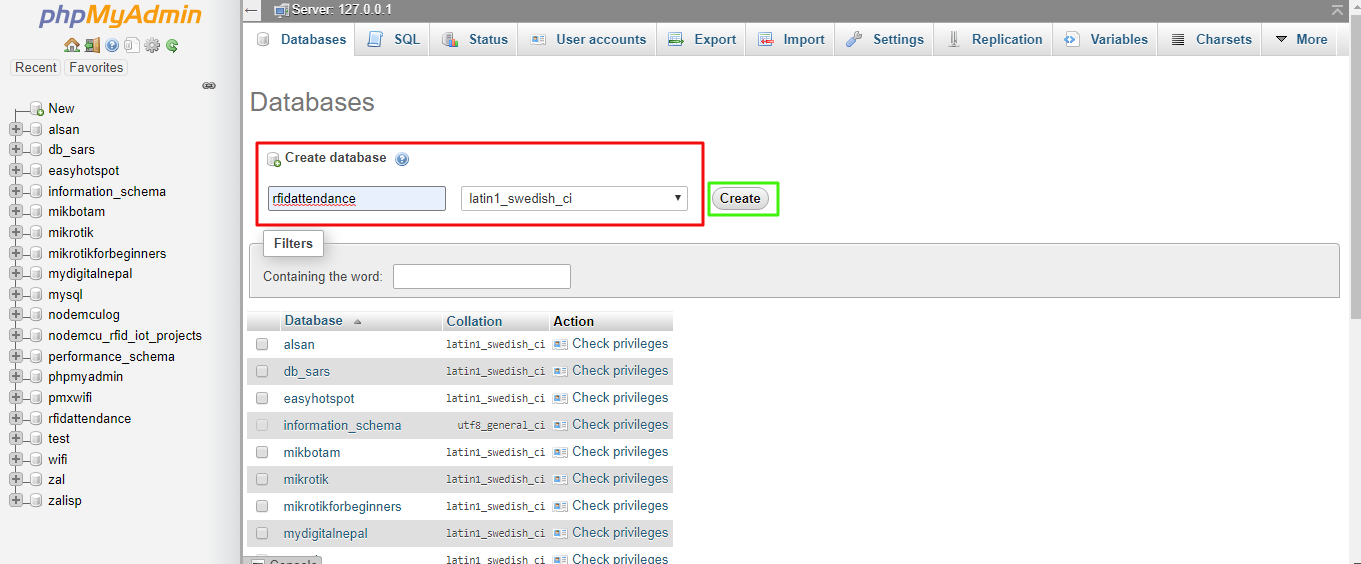Click the link chain icon in the sidebar
The width and height of the screenshot is (1361, 564).
209,86
